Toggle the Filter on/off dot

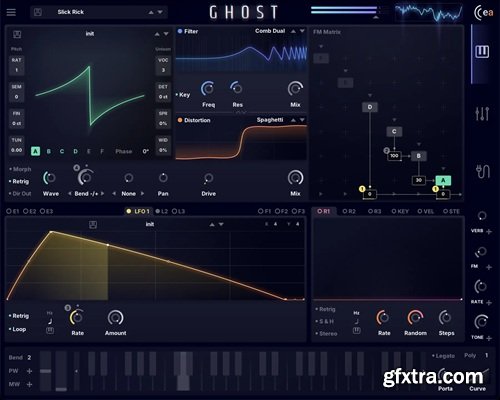(180, 31)
